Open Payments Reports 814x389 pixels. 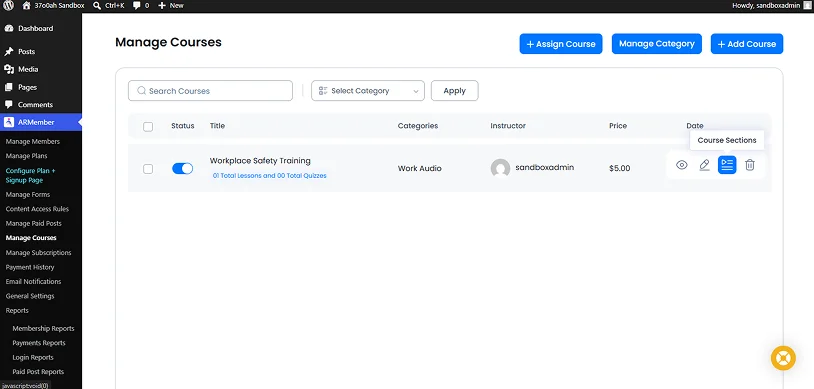39,343
